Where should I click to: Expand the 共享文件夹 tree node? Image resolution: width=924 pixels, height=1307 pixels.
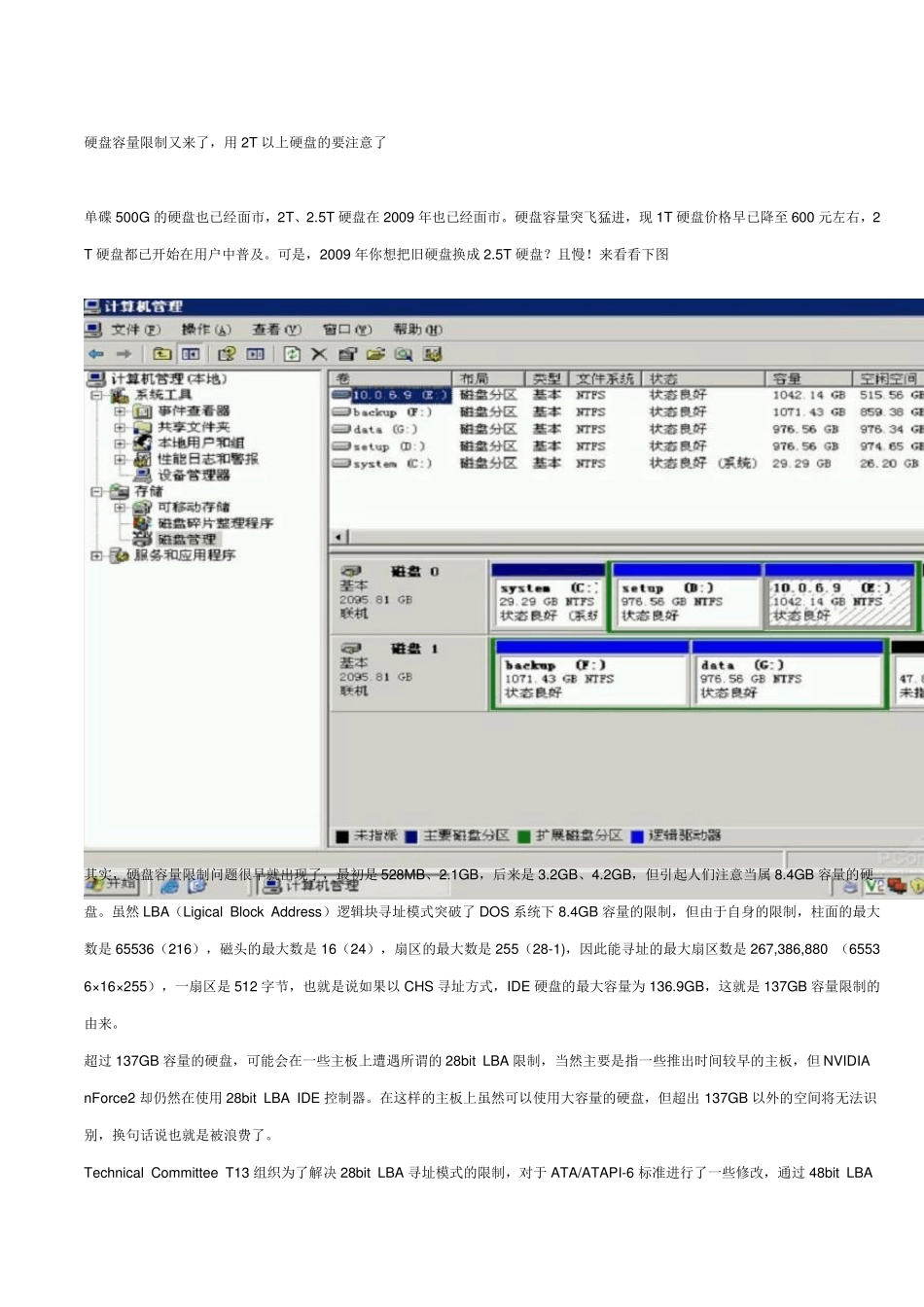pyautogui.click(x=120, y=427)
